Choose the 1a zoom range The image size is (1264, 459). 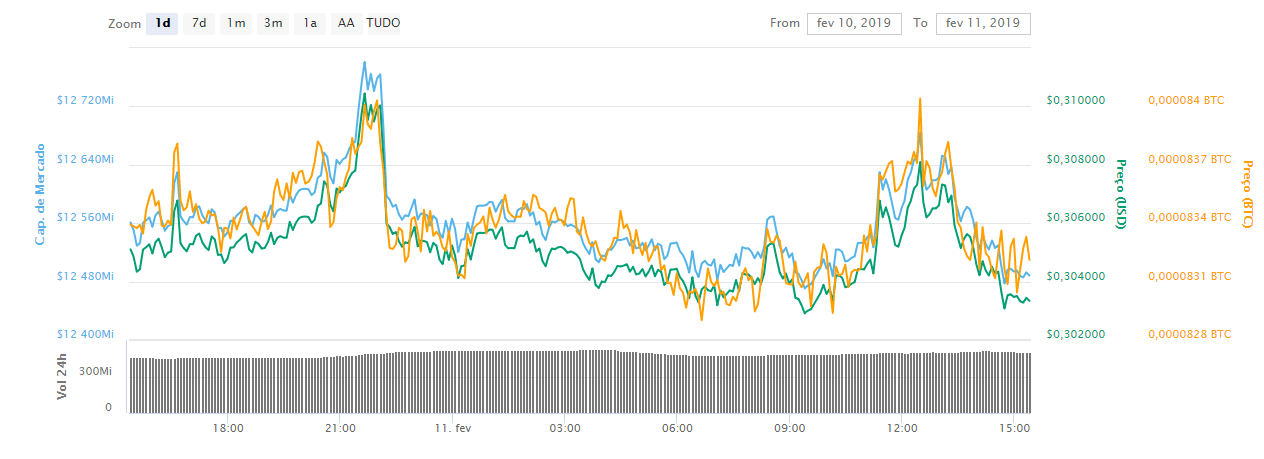coord(310,23)
